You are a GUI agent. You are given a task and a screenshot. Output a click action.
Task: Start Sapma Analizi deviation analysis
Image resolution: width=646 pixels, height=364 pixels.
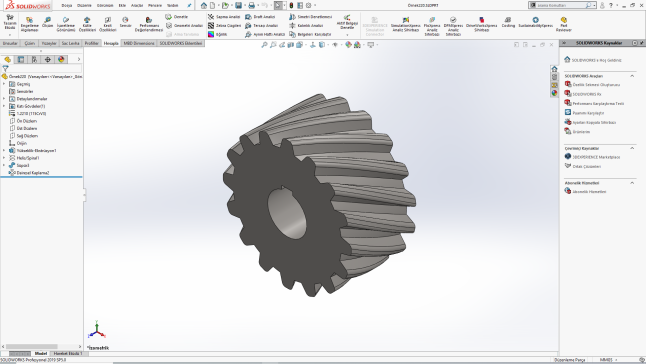click(x=224, y=17)
